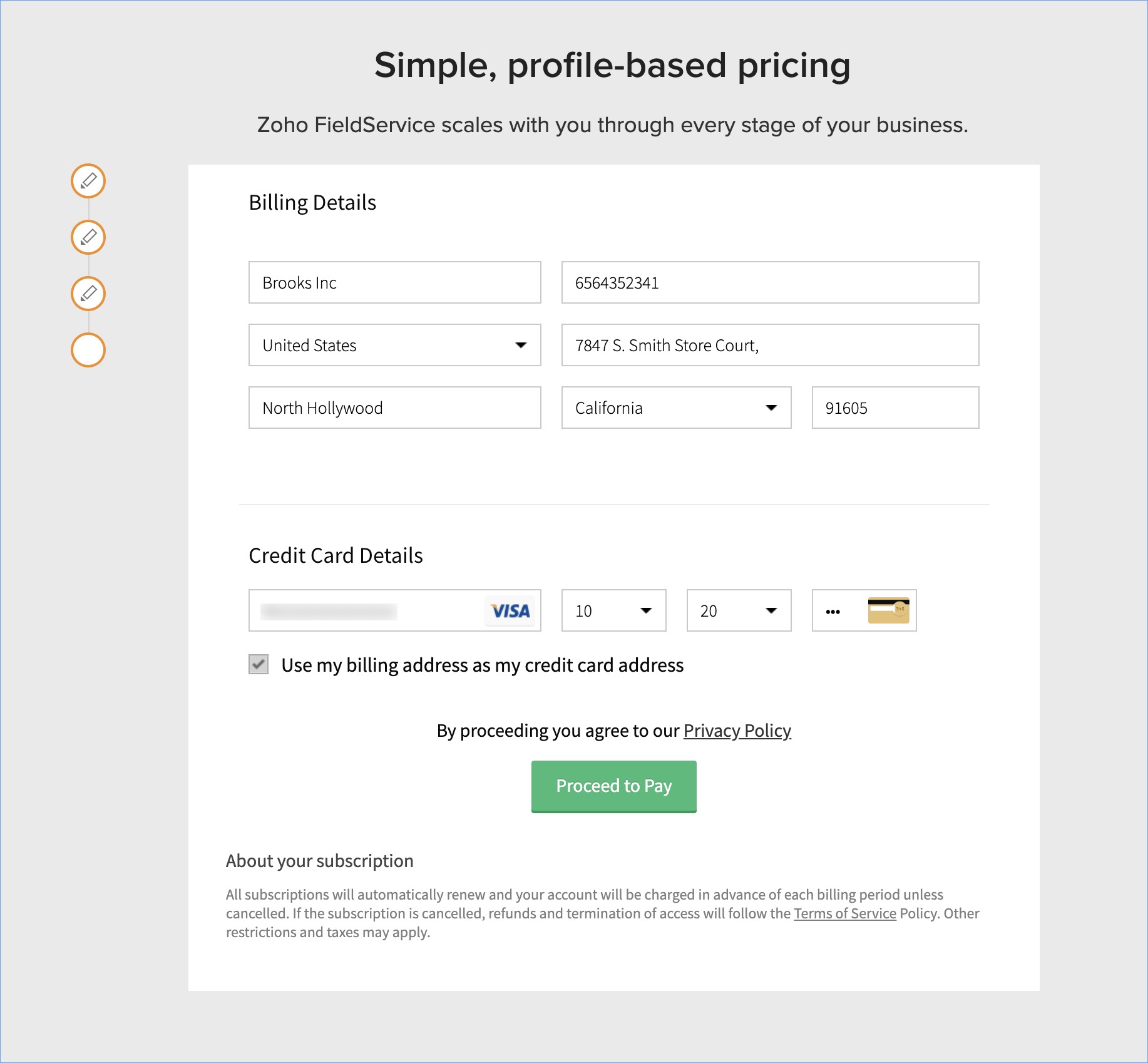Screen dimensions: 1148x1063
Task: Click the phone number field 6564352341
Action: 770,282
